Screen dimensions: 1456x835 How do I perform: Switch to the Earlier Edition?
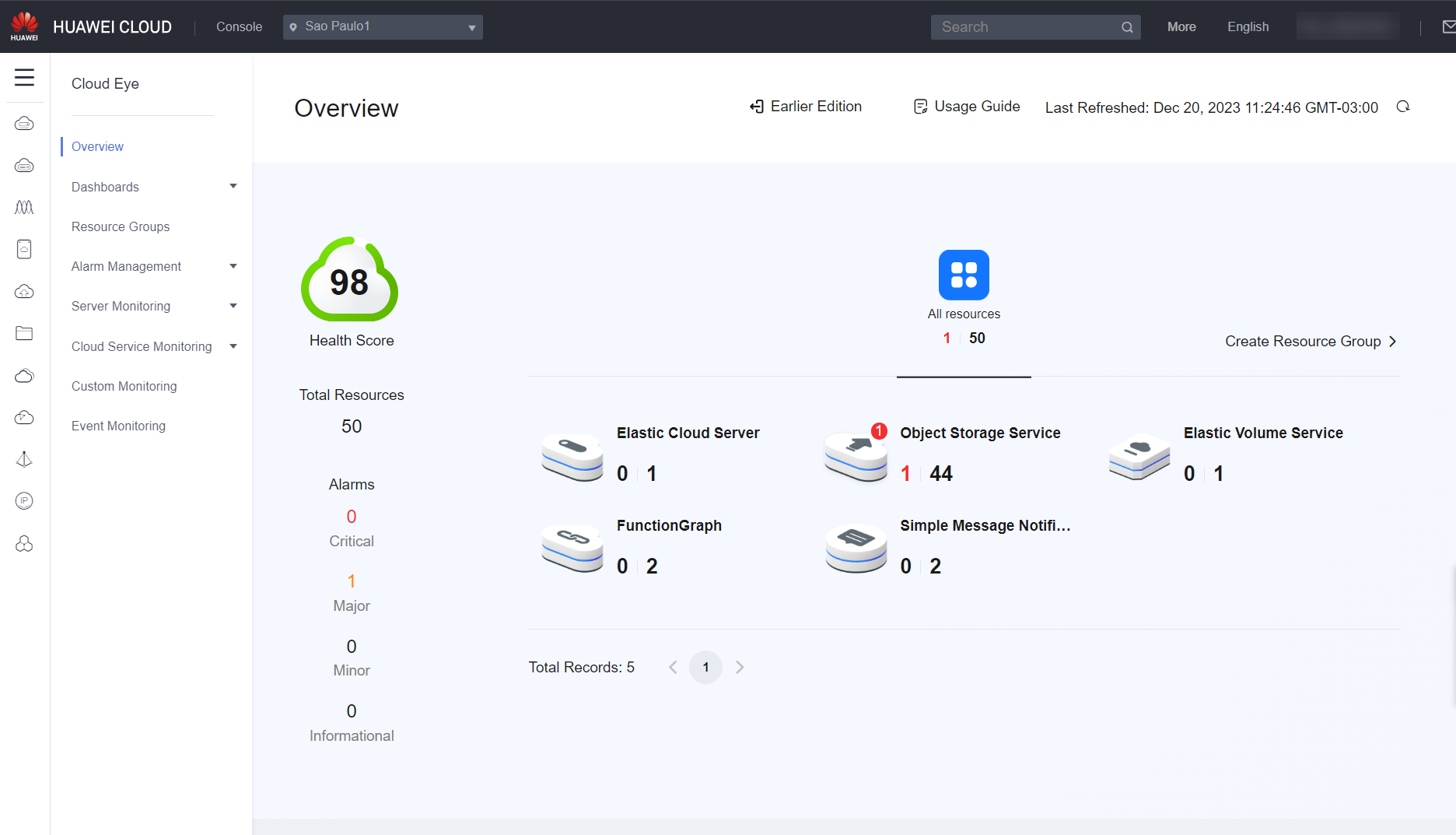pyautogui.click(x=806, y=107)
